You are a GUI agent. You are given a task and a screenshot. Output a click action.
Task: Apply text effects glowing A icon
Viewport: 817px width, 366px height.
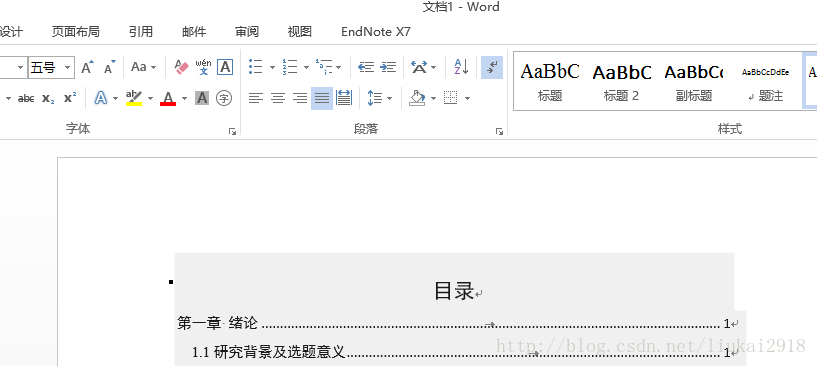pos(101,98)
